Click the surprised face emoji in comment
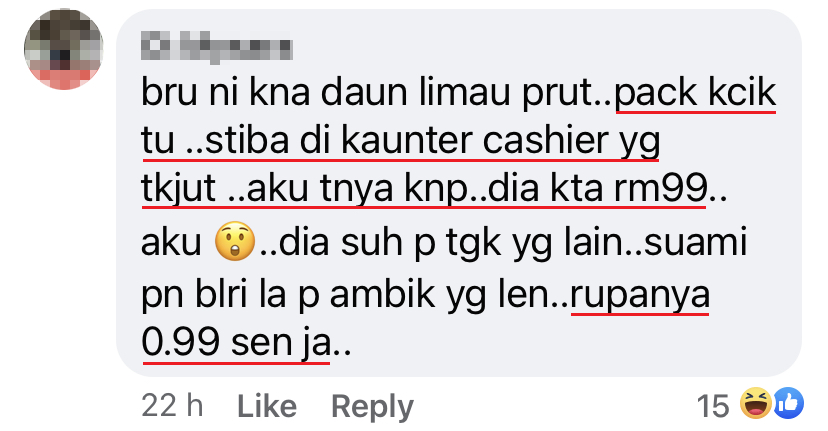828x431 pixels. click(235, 241)
